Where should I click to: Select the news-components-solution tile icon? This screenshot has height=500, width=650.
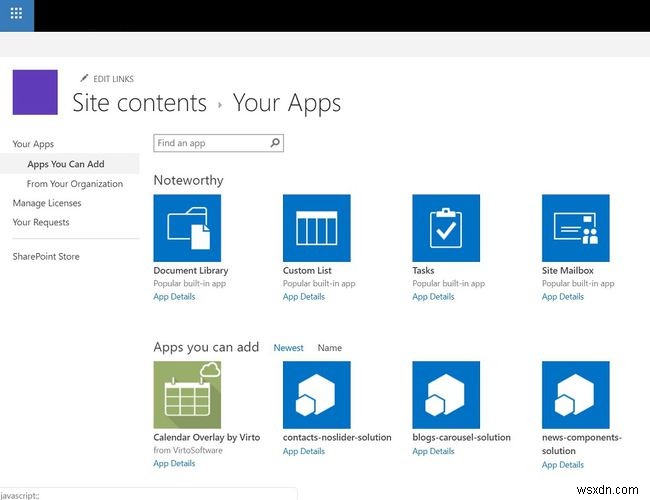tap(576, 395)
